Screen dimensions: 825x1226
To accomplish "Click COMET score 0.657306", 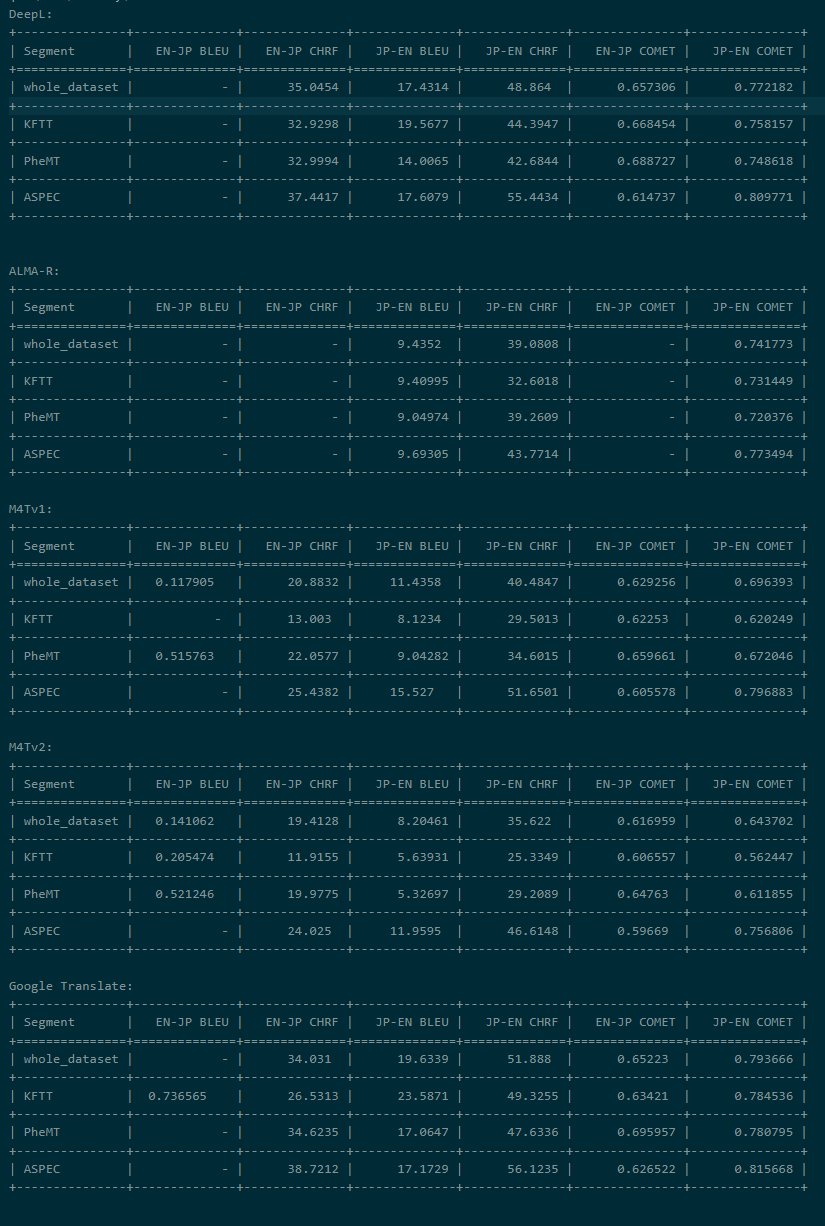I will point(646,88).
